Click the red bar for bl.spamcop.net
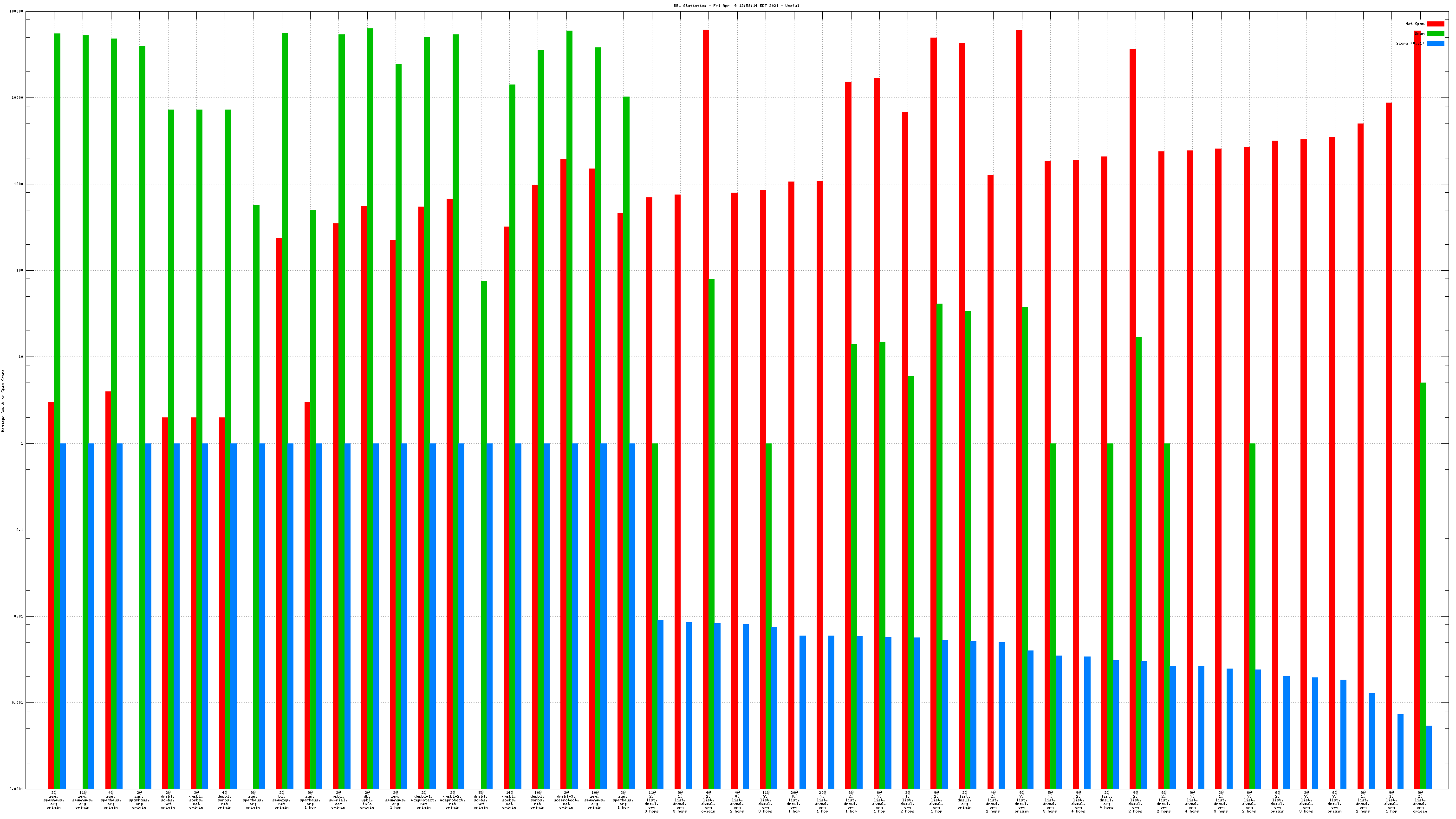The width and height of the screenshot is (1456, 819). 279,509
